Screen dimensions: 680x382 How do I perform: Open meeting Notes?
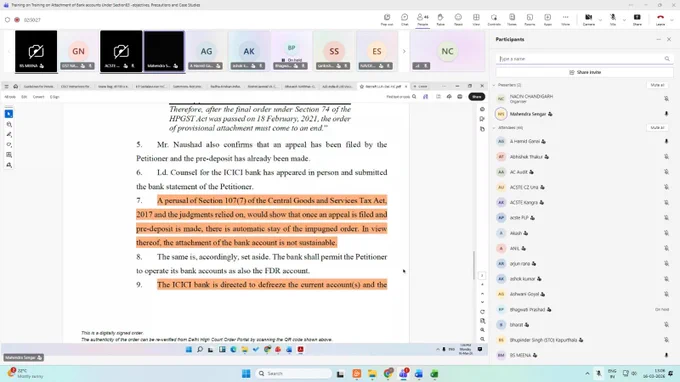[512, 19]
